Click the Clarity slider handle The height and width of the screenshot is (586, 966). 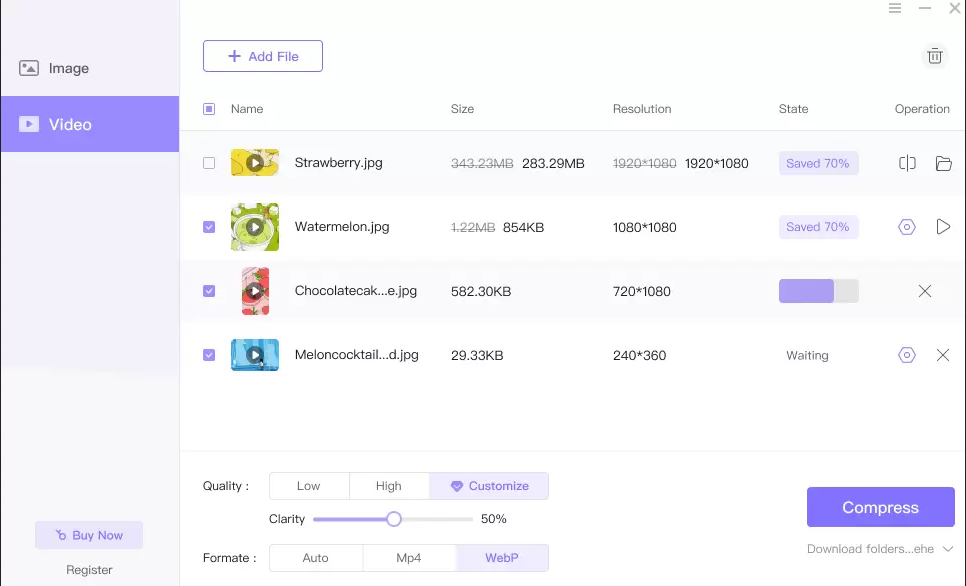(x=394, y=519)
